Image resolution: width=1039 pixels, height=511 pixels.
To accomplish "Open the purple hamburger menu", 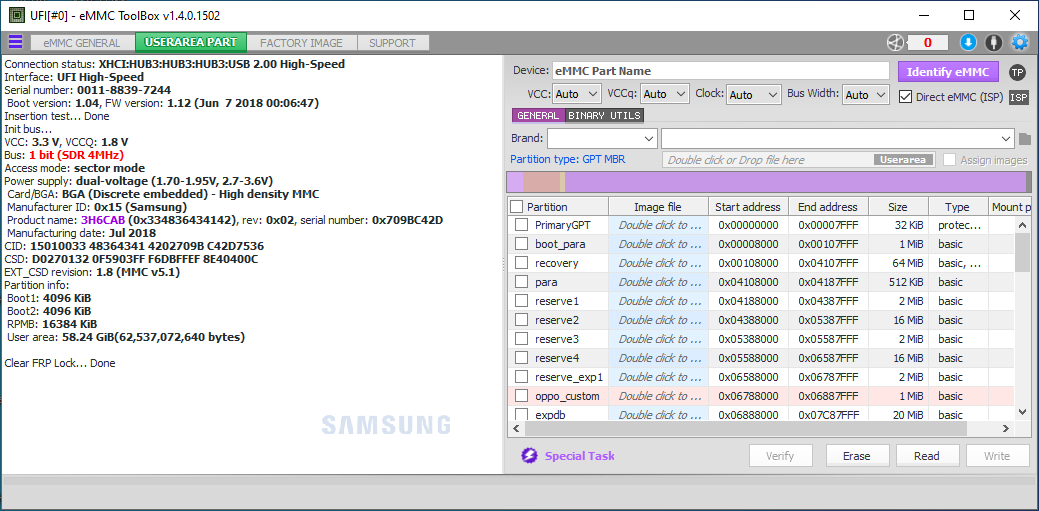I will click(15, 42).
